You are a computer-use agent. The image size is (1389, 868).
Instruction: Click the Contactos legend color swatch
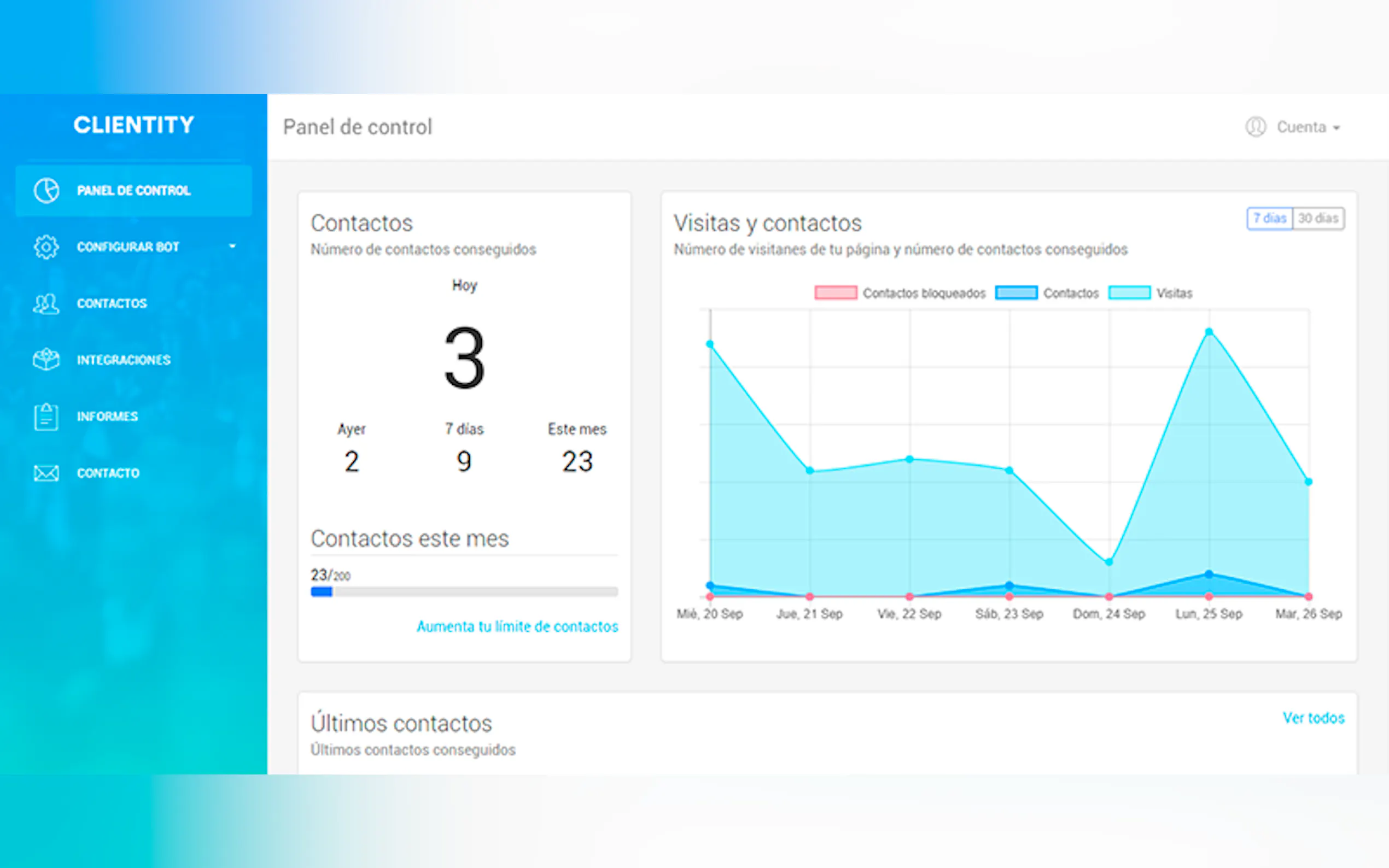[1016, 293]
